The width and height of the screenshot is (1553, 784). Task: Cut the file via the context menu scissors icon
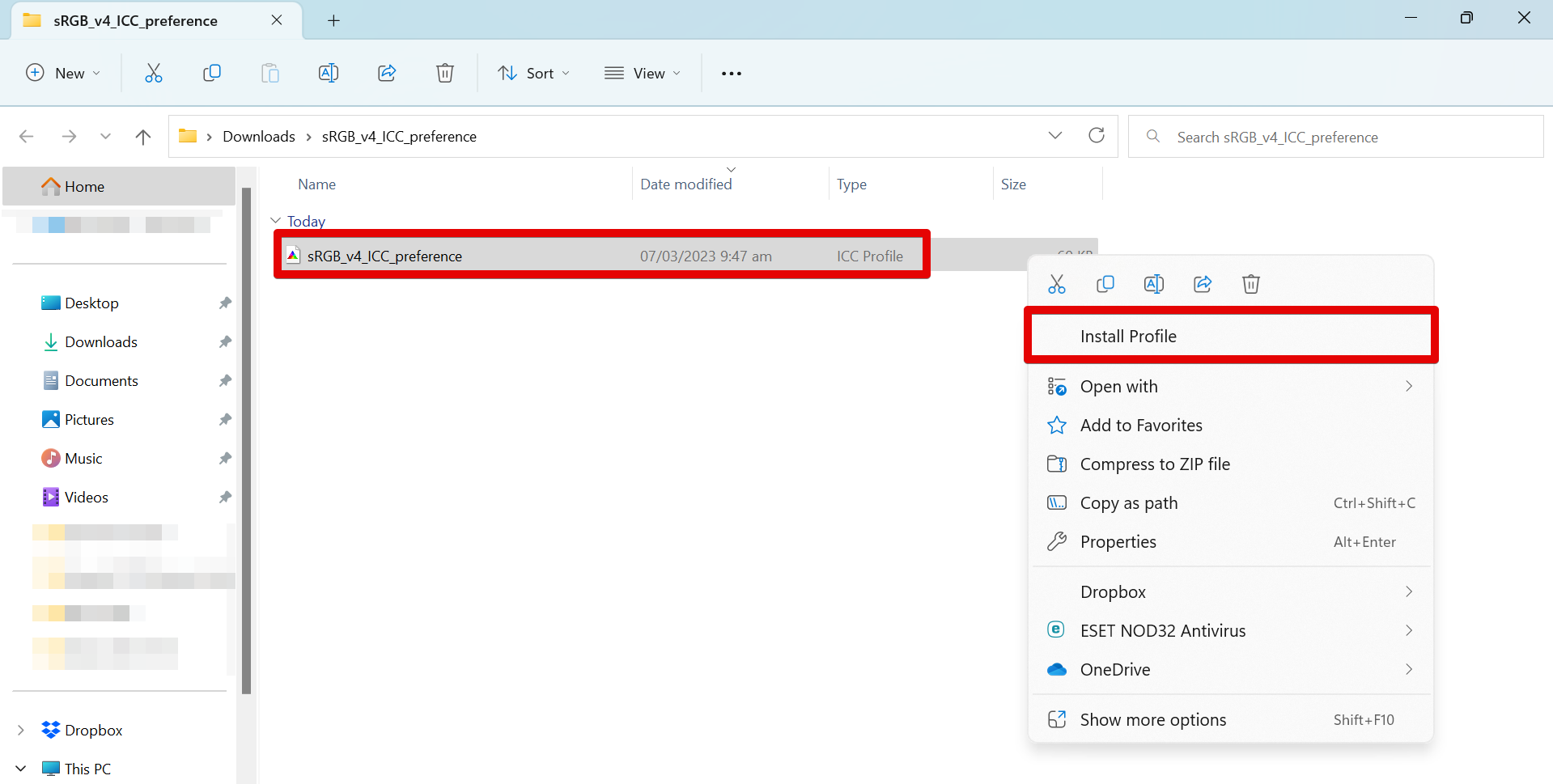1057,284
